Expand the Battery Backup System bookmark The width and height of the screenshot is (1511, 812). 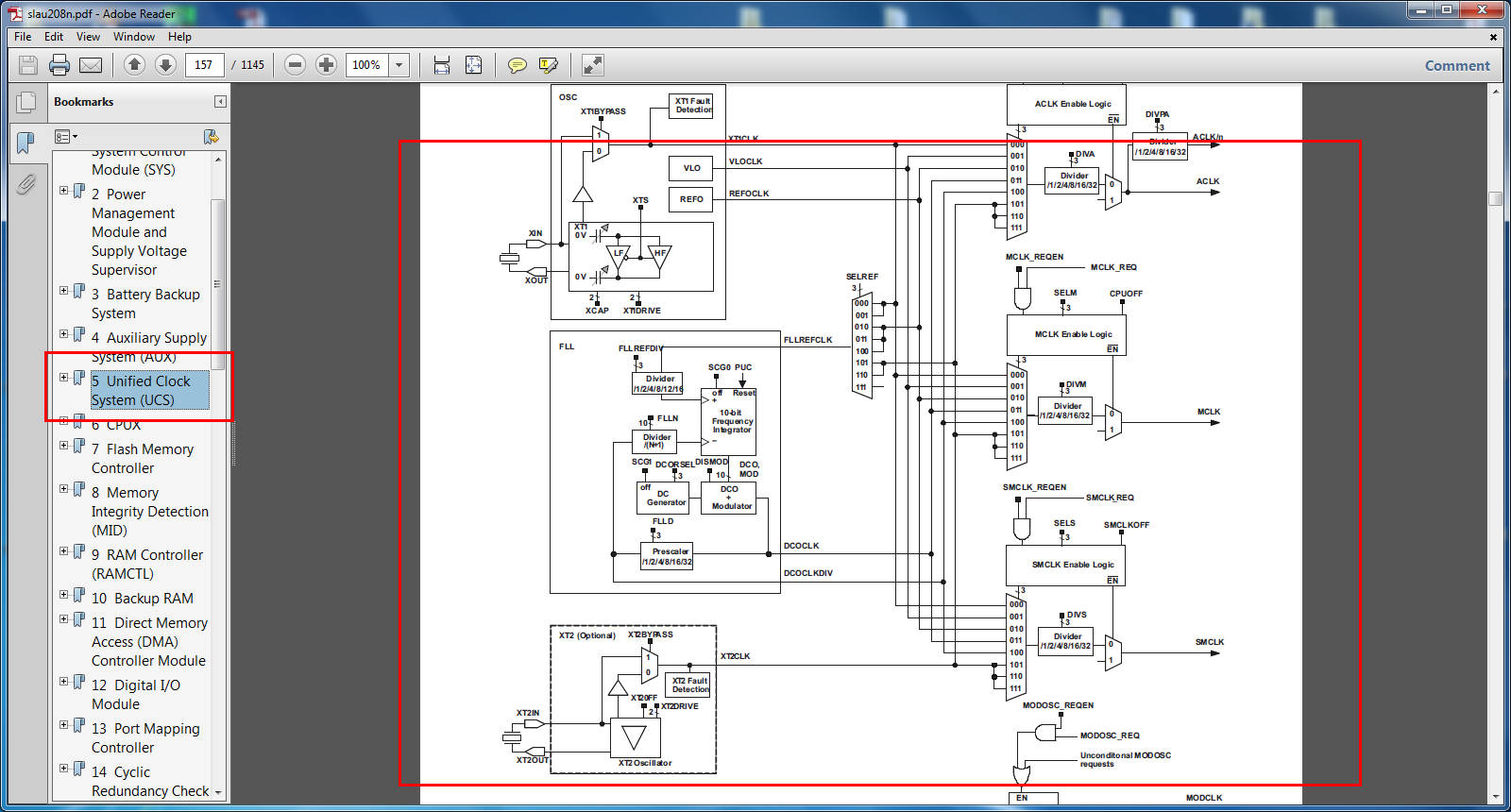click(64, 291)
